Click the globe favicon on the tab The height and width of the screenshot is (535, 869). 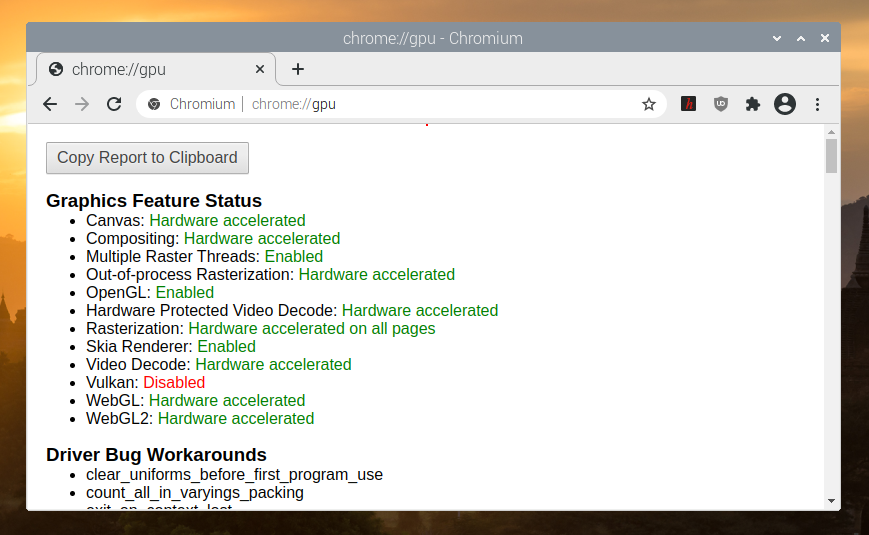55,69
